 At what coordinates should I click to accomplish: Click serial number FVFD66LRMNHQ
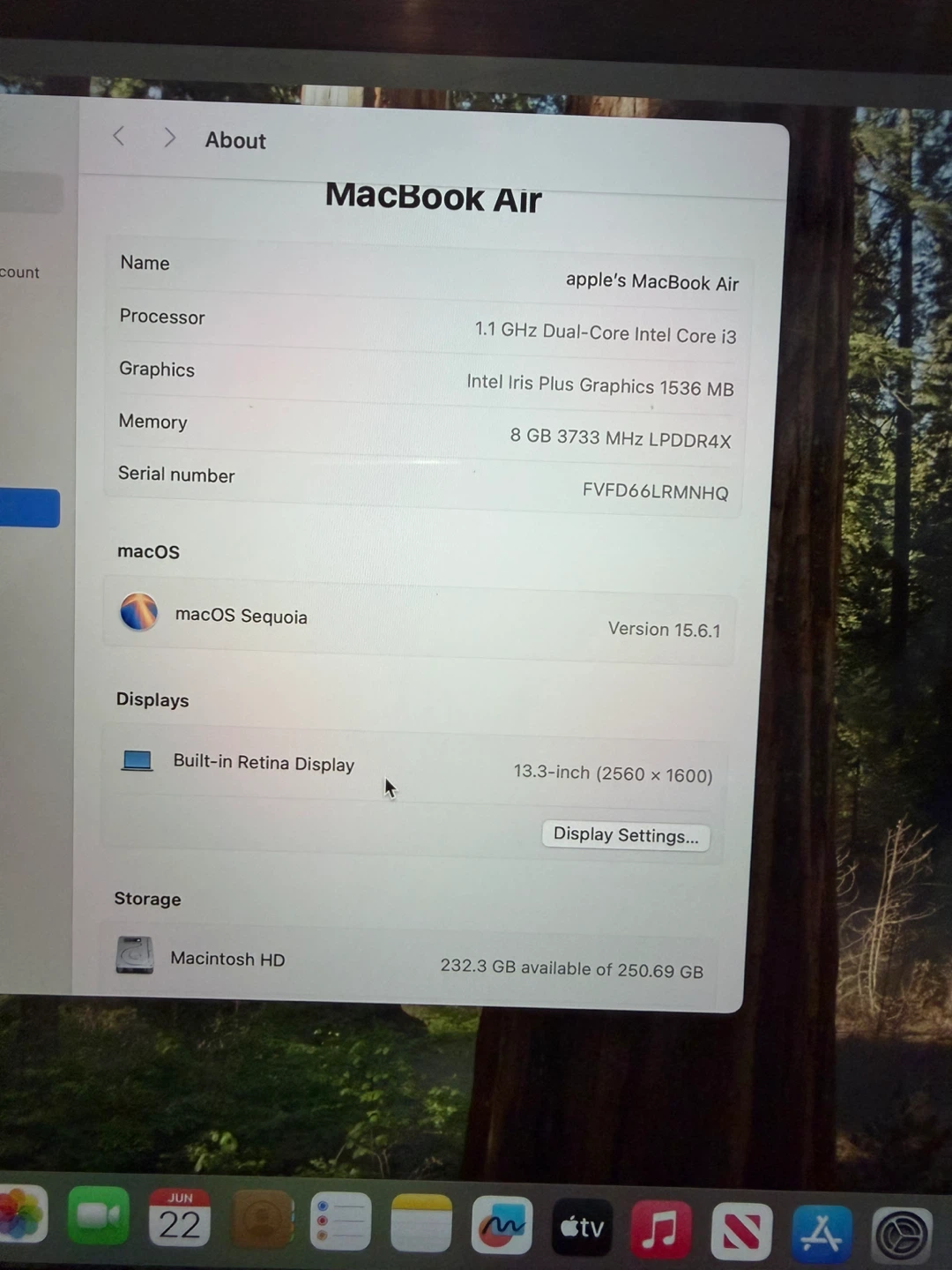pos(655,491)
